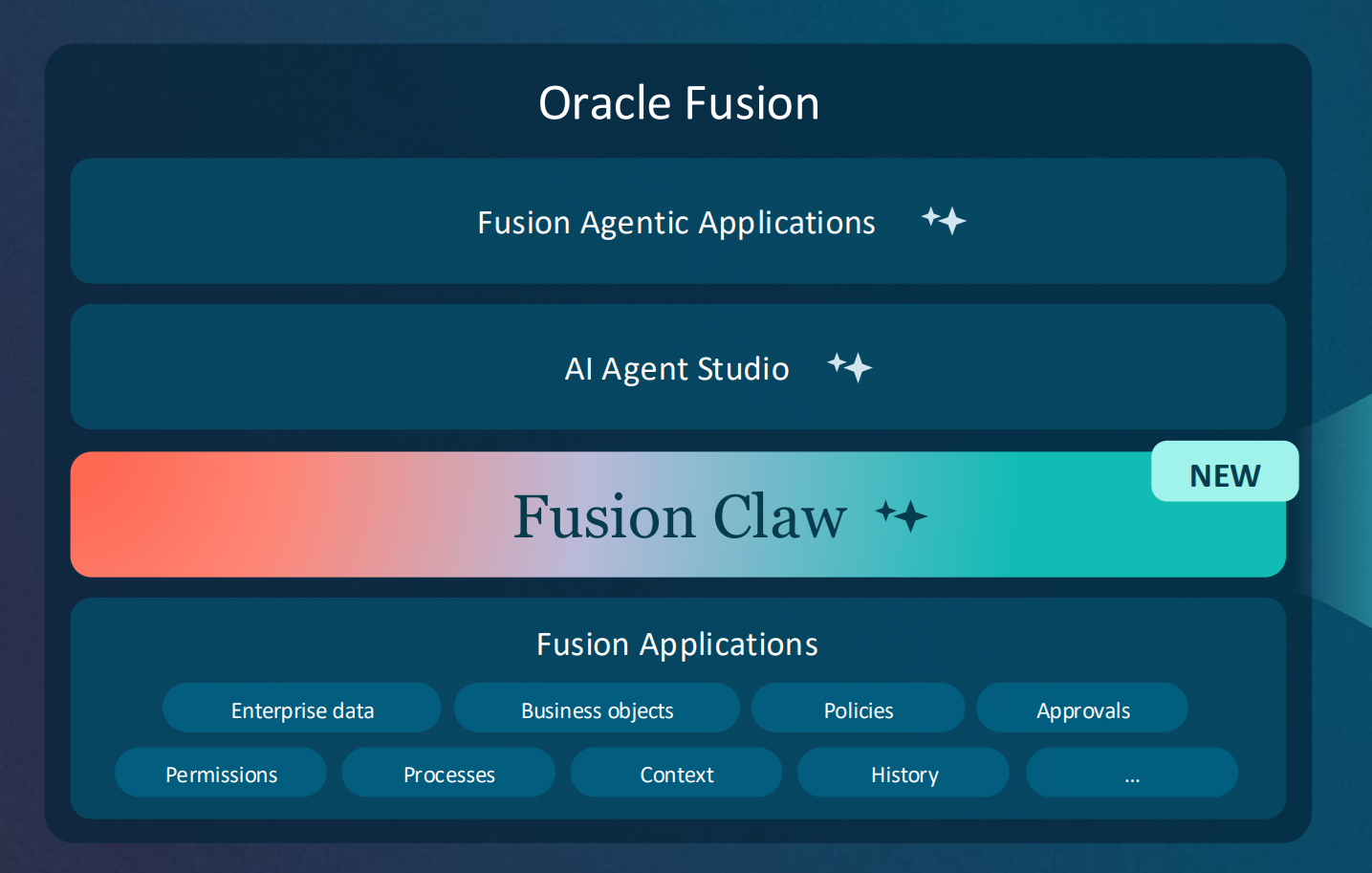Select the Permissions pill
This screenshot has height=873, width=1372.
tap(221, 773)
